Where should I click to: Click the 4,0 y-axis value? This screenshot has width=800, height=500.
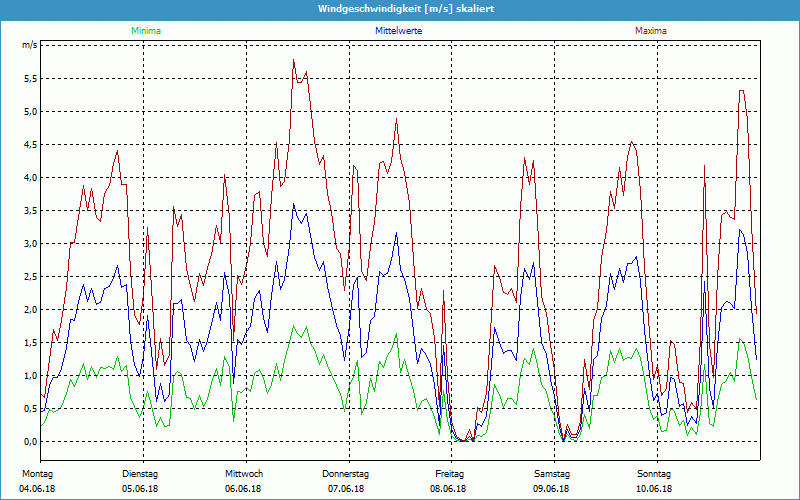(x=30, y=178)
